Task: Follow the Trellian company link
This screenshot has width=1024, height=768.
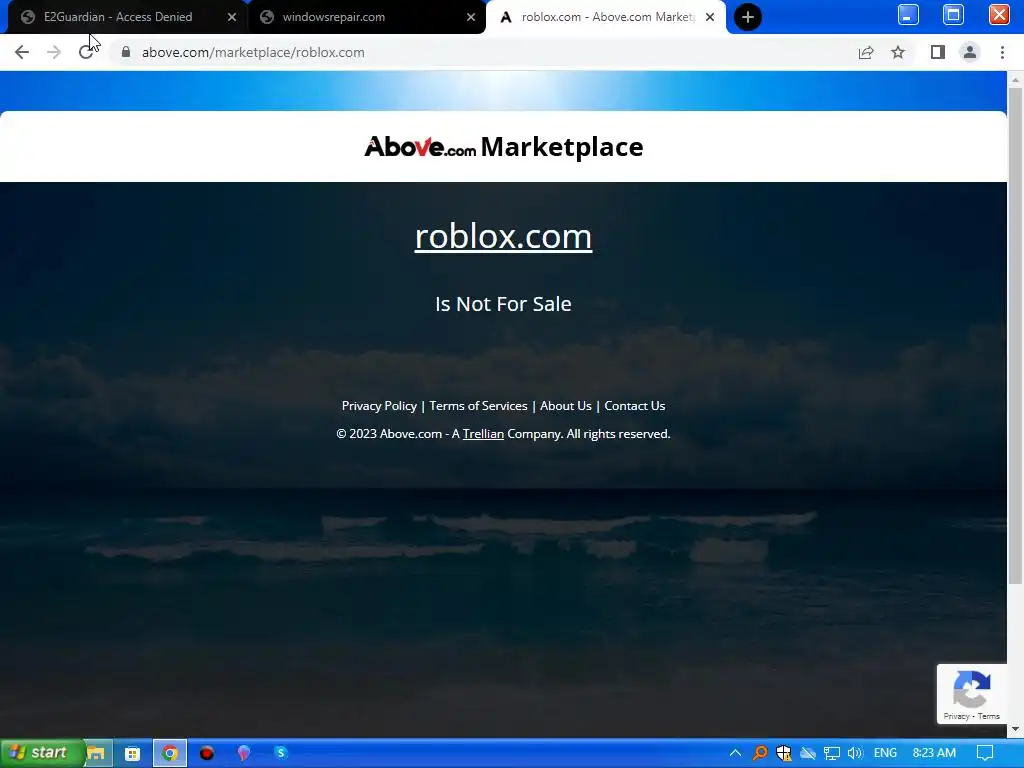Action: (x=483, y=434)
